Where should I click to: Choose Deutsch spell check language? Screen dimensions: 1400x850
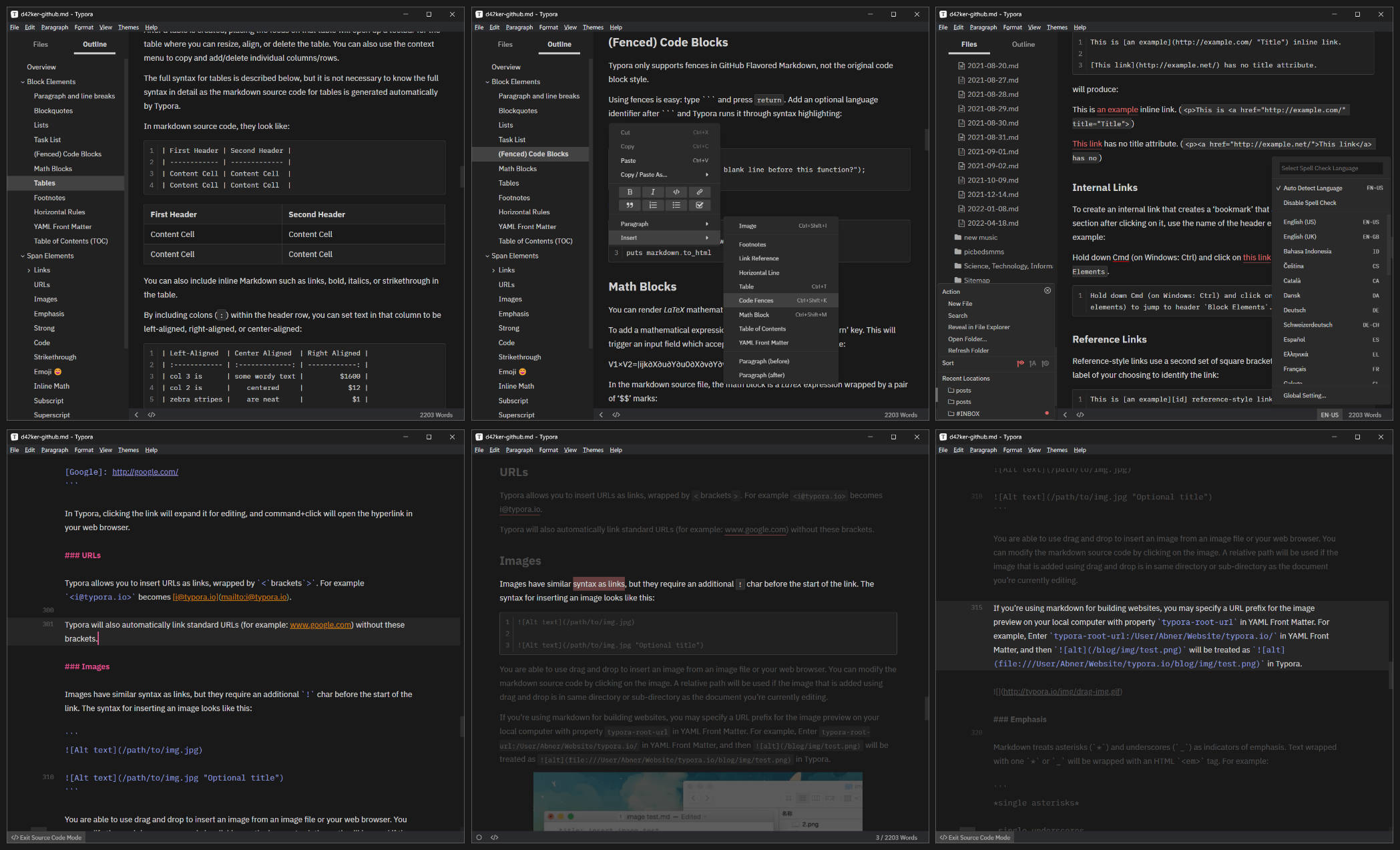(1329, 310)
